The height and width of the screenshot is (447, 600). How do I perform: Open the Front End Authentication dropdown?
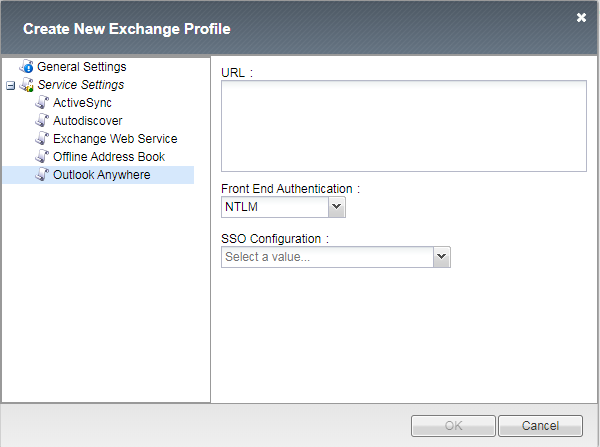click(x=336, y=207)
